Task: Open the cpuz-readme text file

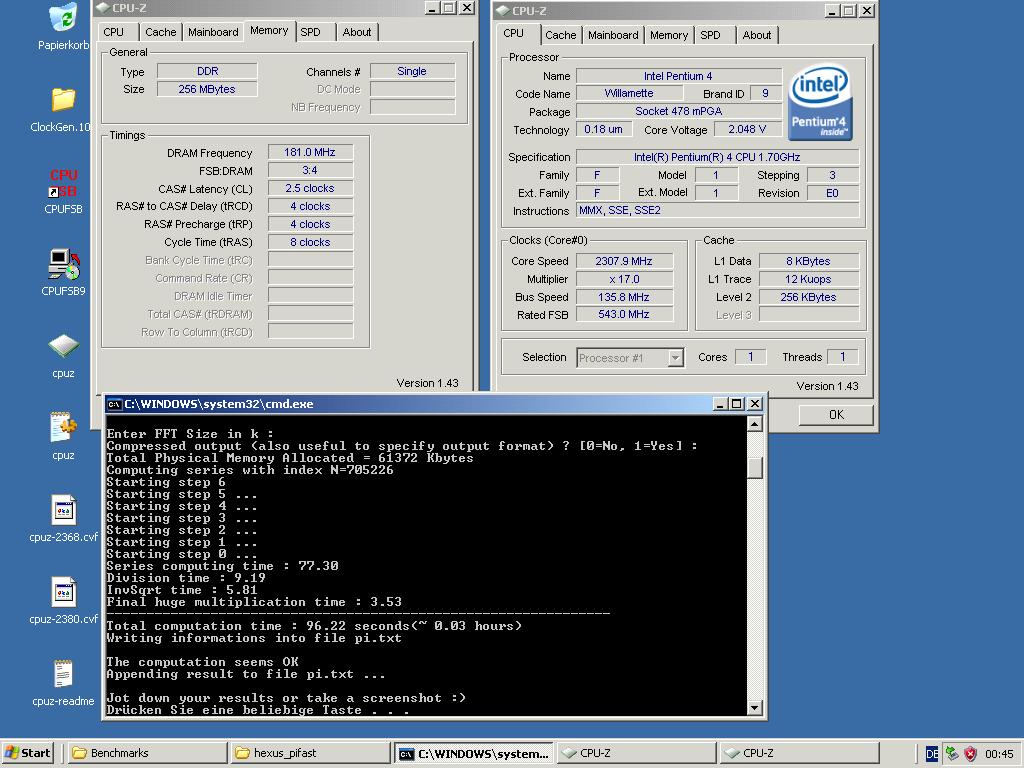Action: pyautogui.click(x=63, y=675)
